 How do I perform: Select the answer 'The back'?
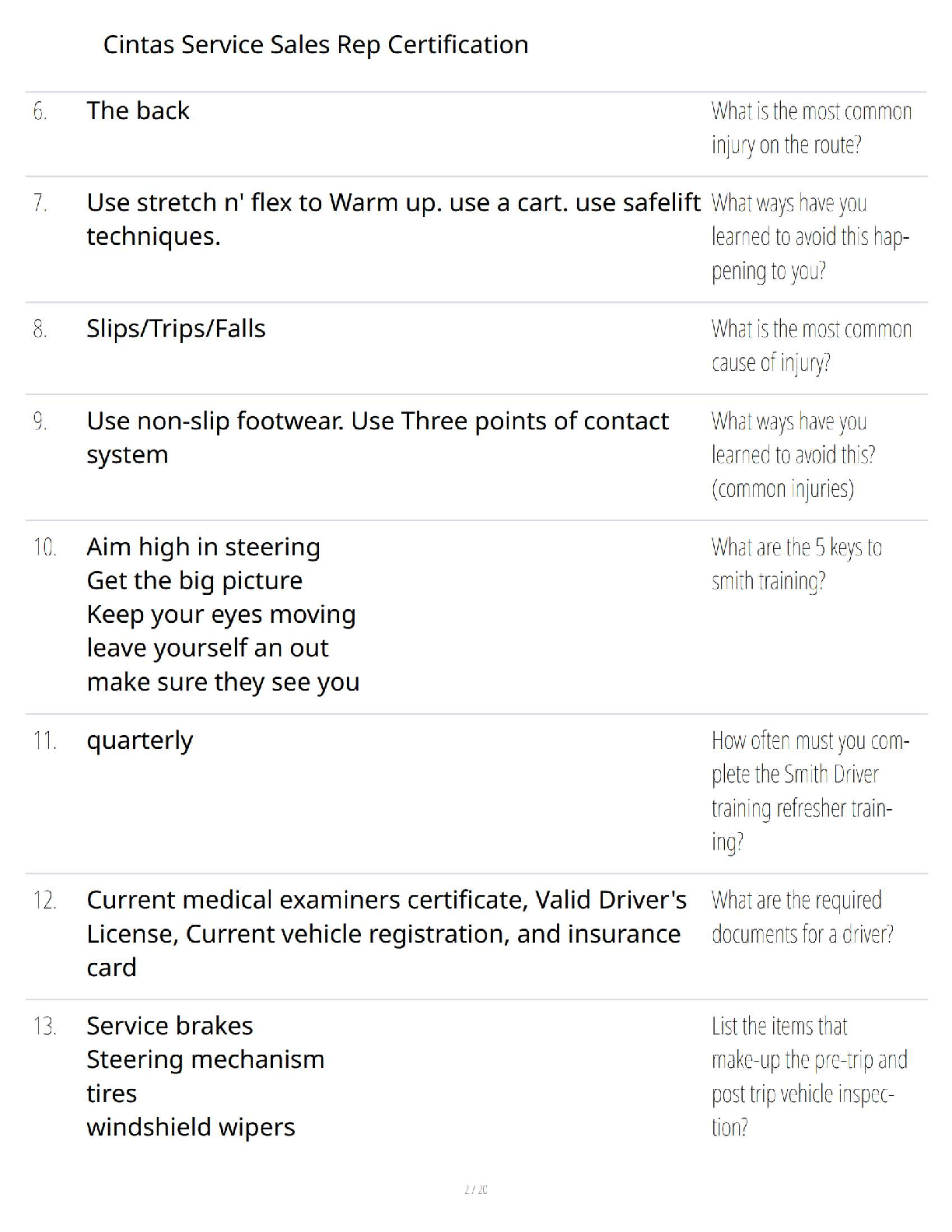pyautogui.click(x=138, y=110)
